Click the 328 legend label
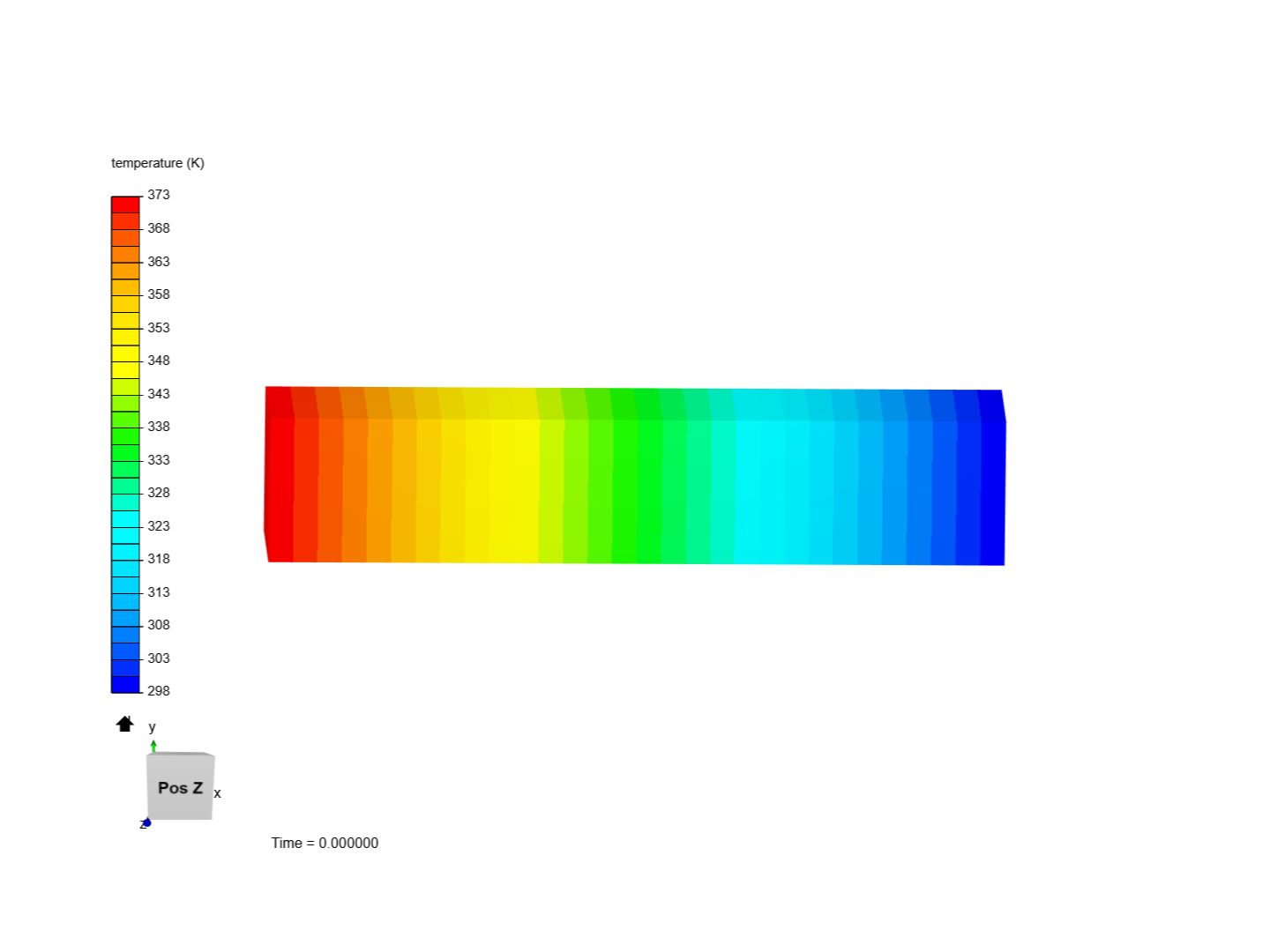This screenshot has width=1270, height=952. (159, 493)
